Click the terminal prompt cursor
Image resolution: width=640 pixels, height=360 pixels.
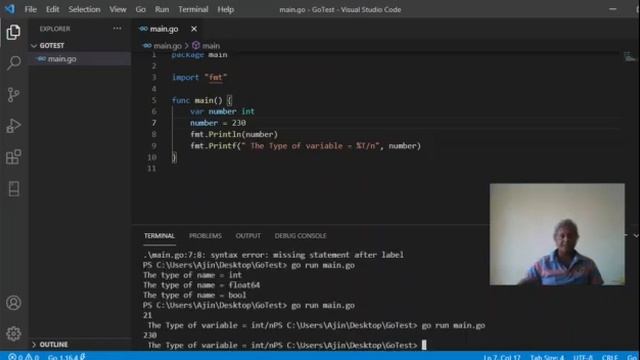coord(424,345)
